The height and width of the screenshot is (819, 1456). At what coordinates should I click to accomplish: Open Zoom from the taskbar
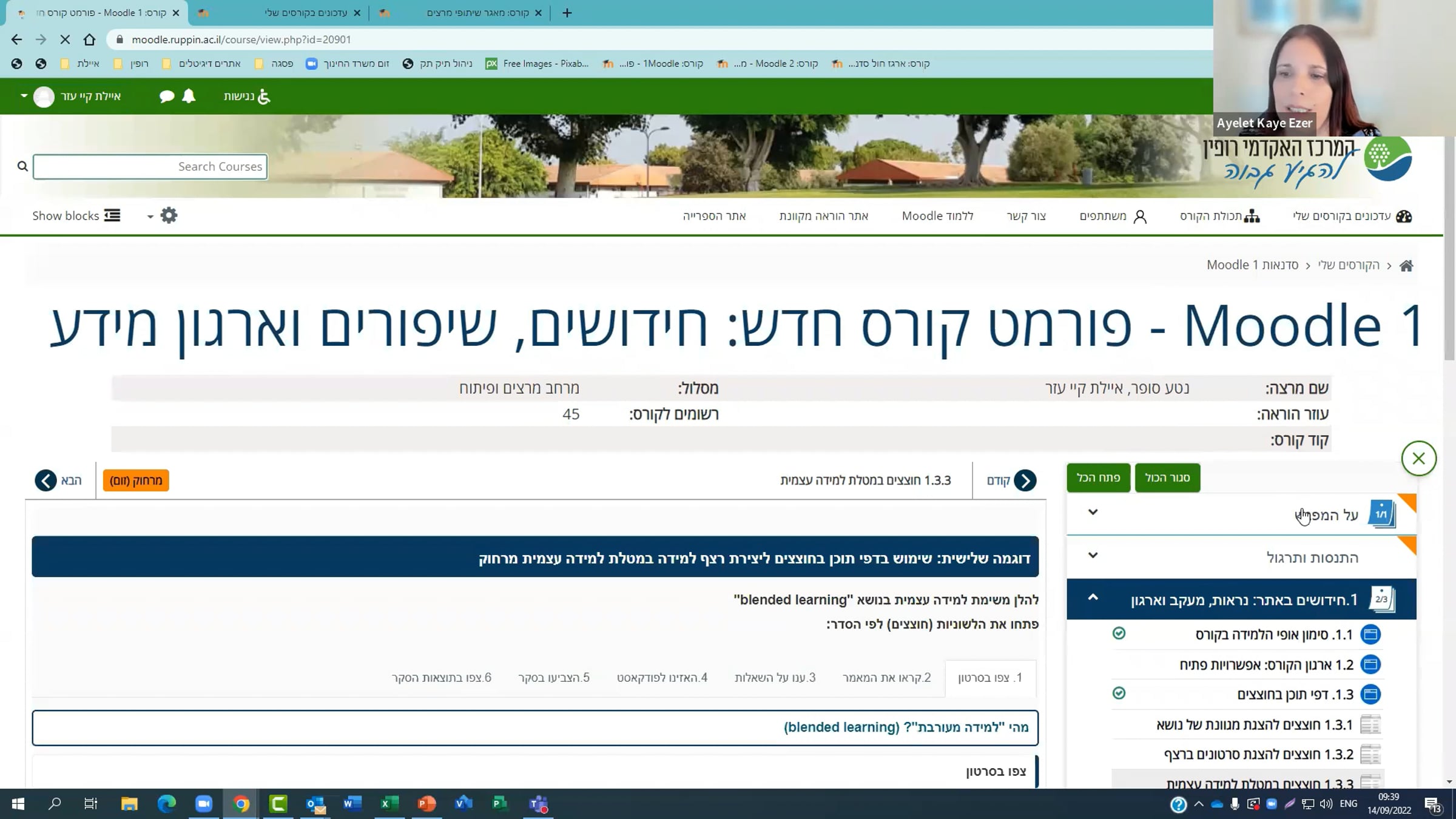(x=204, y=804)
